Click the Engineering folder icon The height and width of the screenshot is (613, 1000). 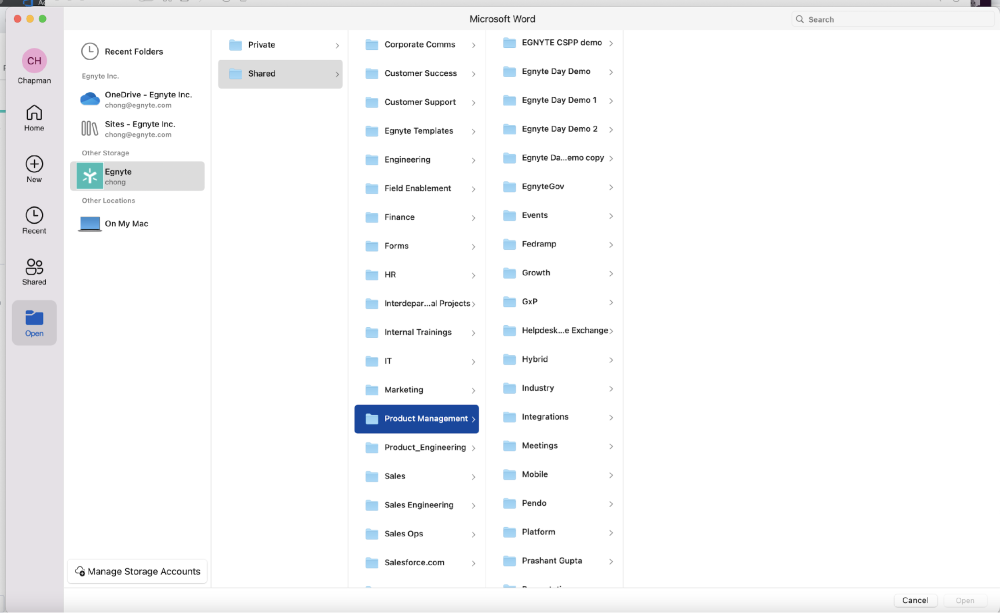pyautogui.click(x=372, y=159)
